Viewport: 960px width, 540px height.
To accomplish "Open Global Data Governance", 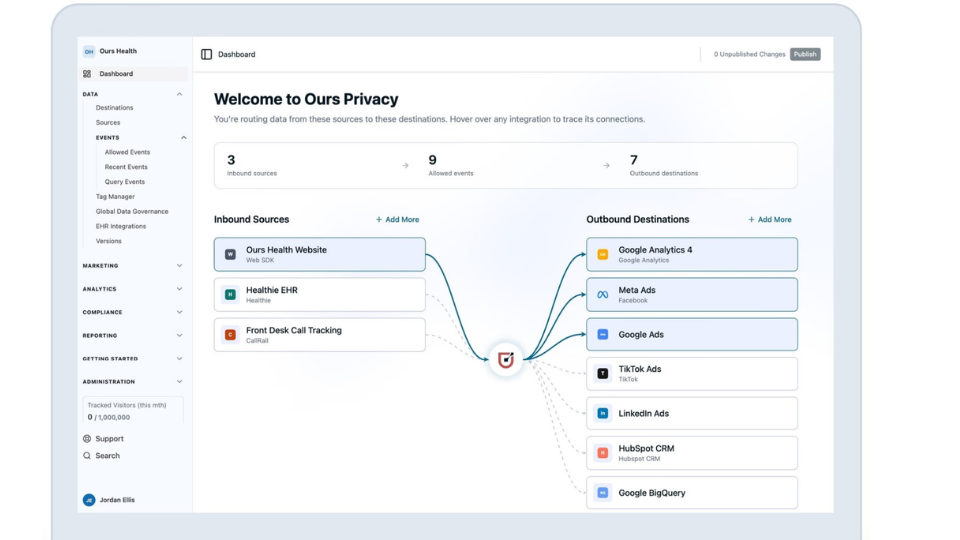I will point(132,211).
